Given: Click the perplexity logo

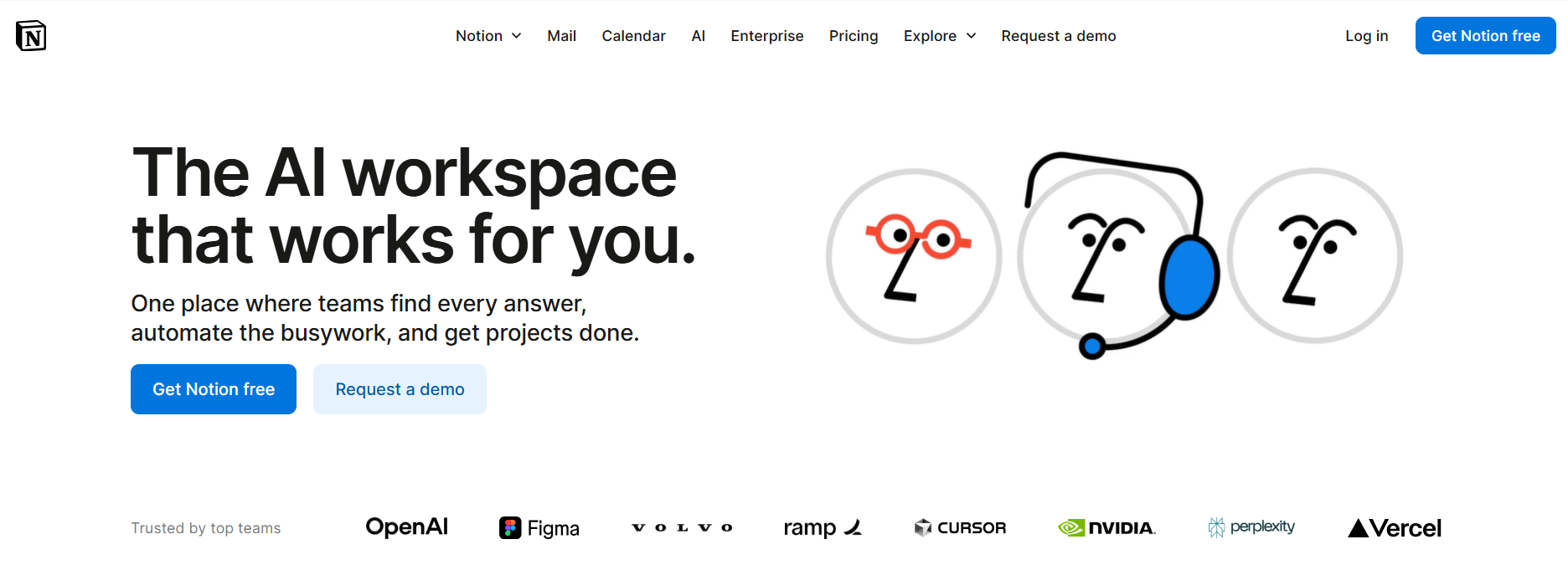Looking at the screenshot, I should [1251, 527].
